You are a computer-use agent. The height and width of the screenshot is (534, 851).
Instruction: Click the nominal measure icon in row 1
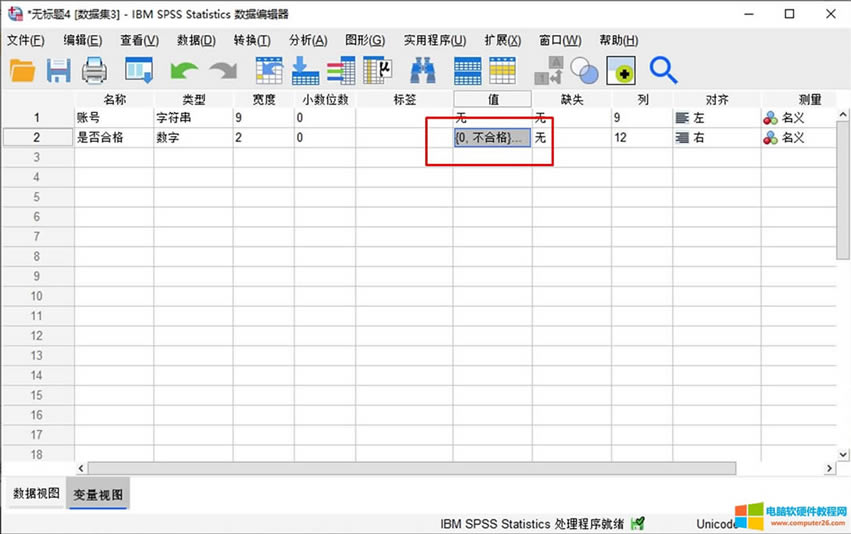(x=770, y=118)
